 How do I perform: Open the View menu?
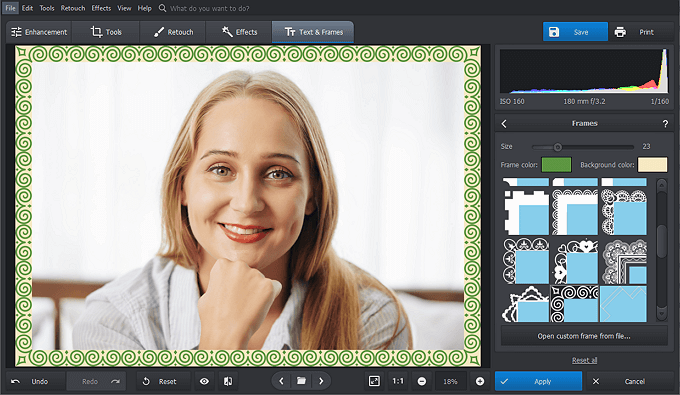tap(124, 8)
